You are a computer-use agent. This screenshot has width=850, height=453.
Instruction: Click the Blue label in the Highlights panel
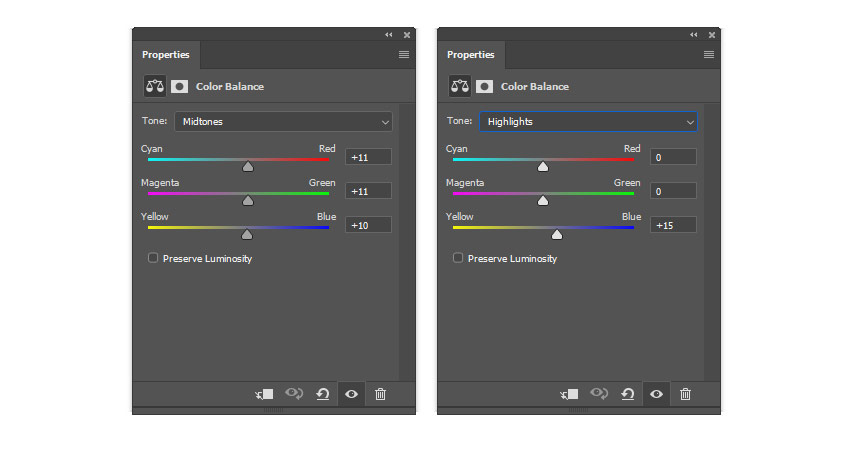point(631,216)
